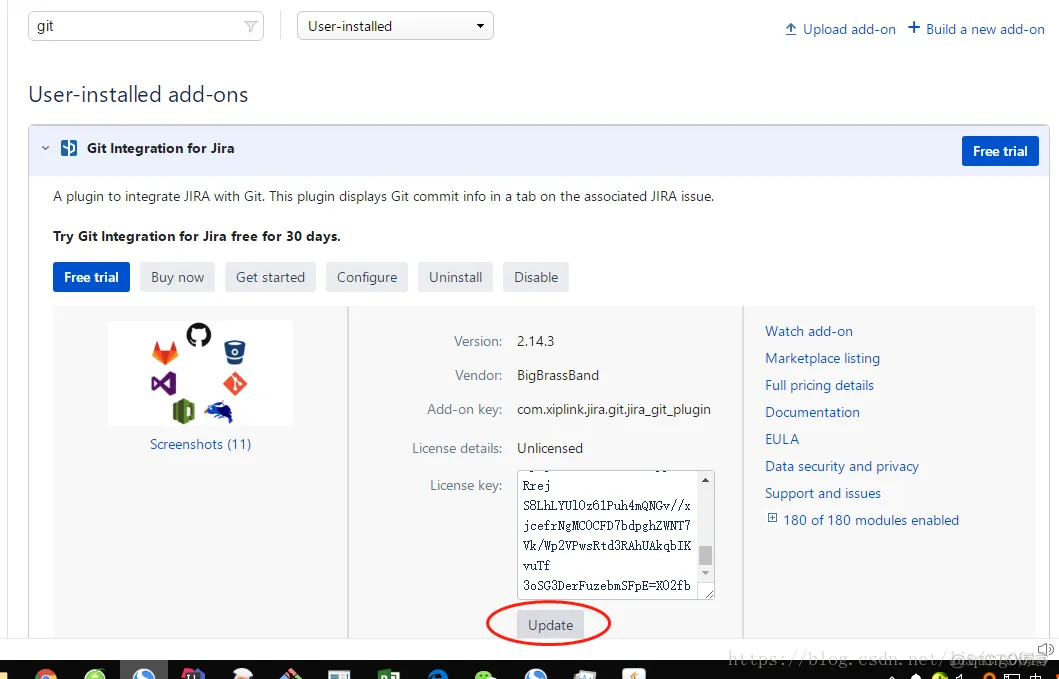Image resolution: width=1059 pixels, height=679 pixels.
Task: Click the 'Vendor:' label
Action: [x=479, y=375]
